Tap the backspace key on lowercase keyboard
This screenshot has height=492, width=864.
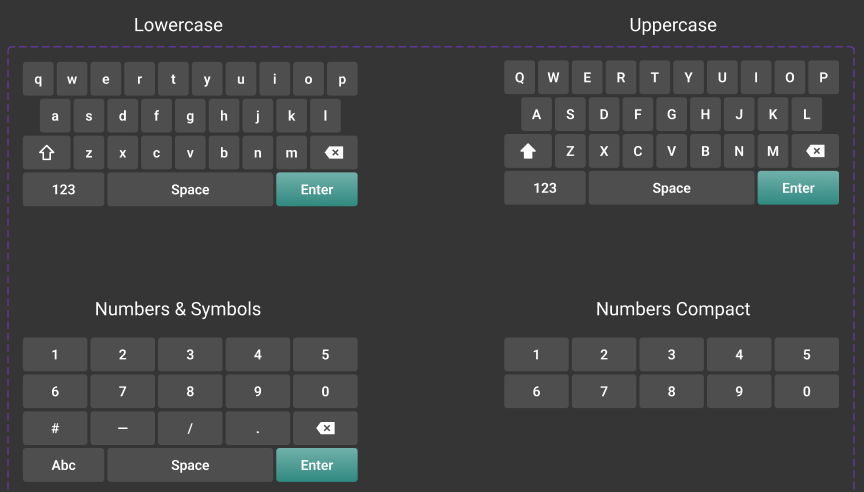[333, 153]
